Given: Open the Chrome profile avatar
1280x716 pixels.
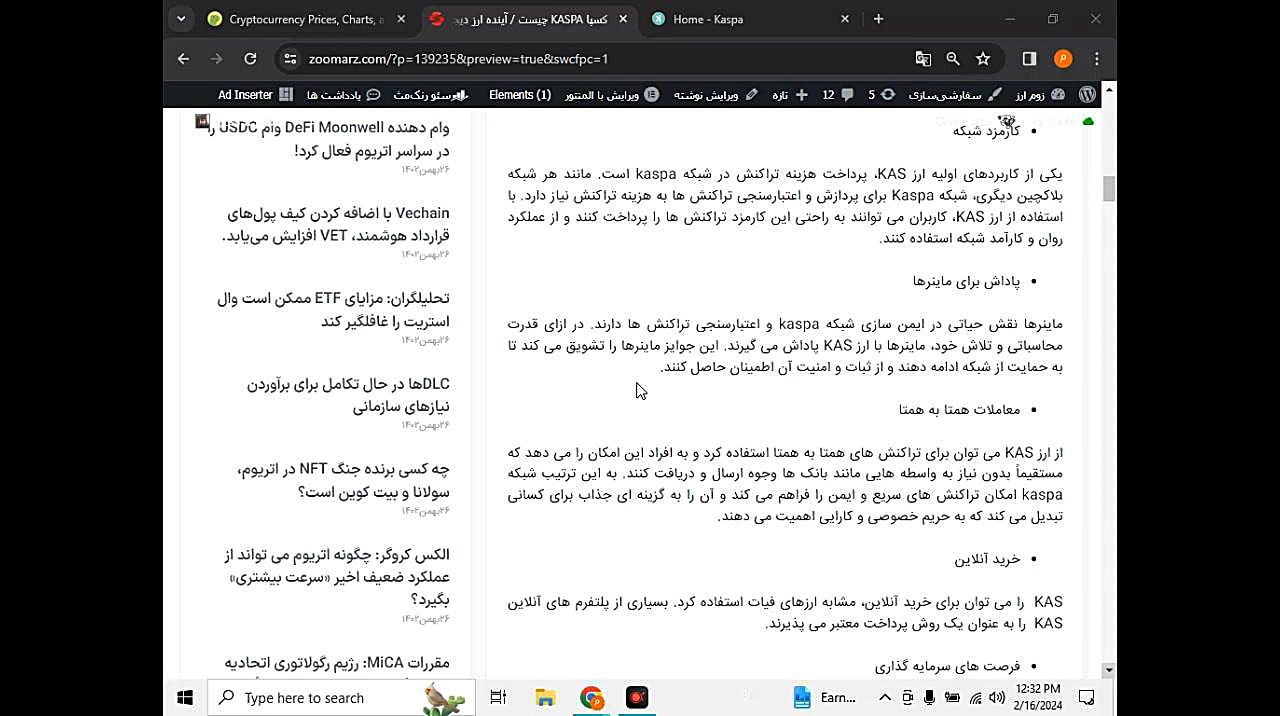Looking at the screenshot, I should coord(1063,59).
